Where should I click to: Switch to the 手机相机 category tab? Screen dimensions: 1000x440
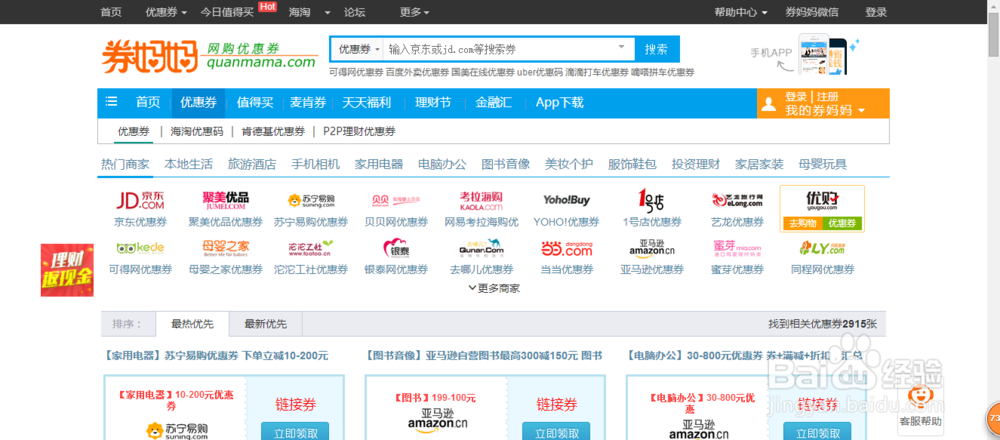point(316,165)
